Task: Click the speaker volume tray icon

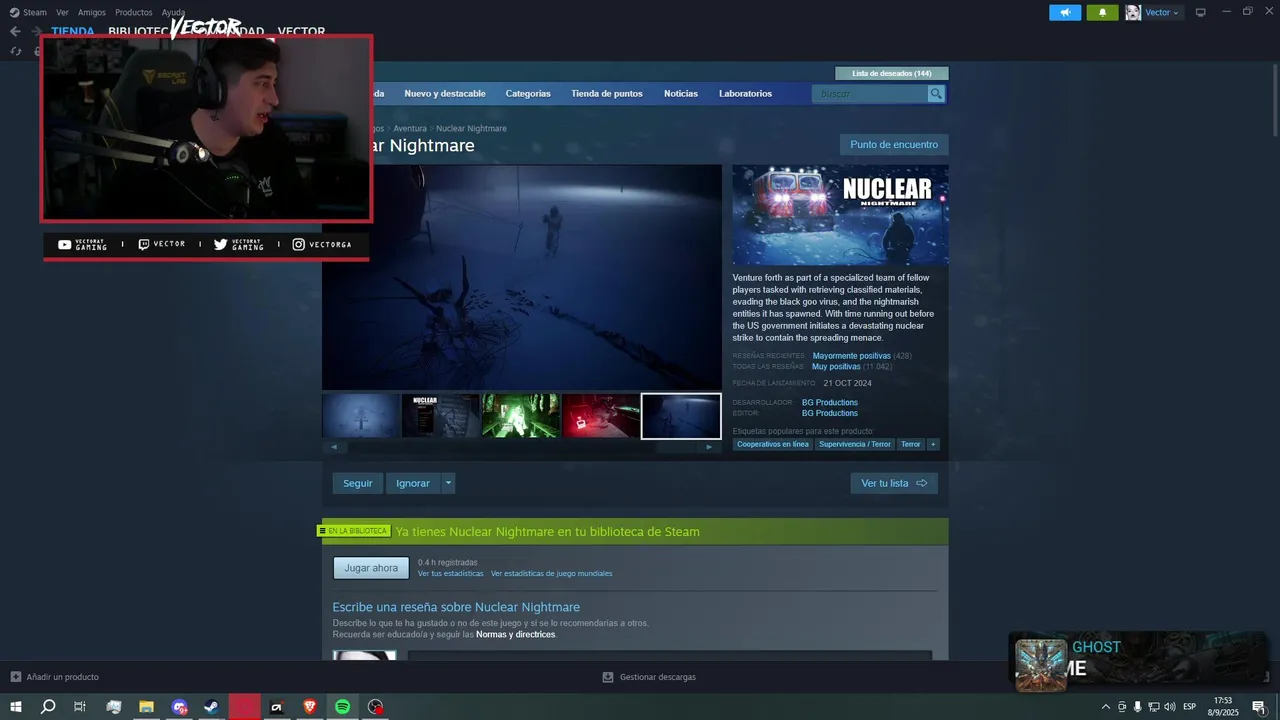Action: click(1170, 707)
